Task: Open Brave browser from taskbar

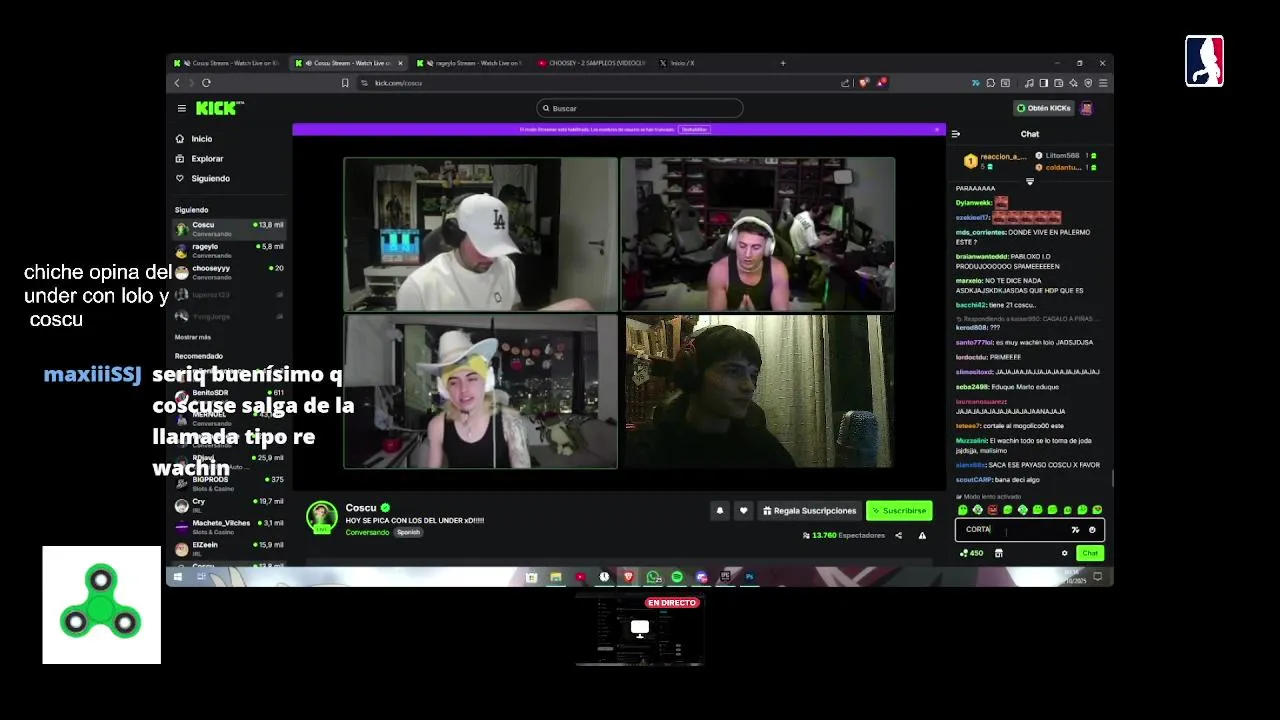Action: coord(629,577)
